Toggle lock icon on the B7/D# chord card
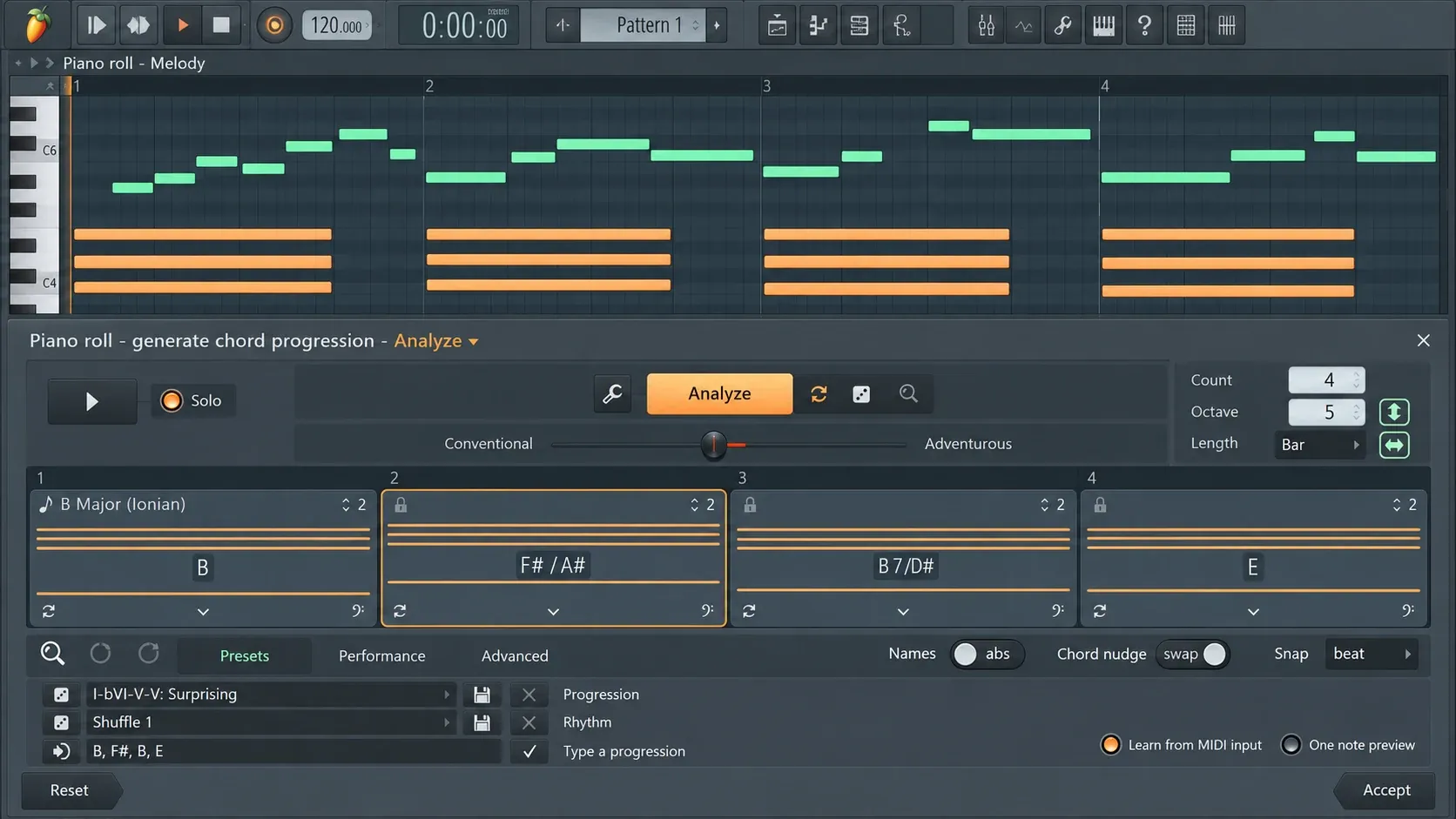Viewport: 1456px width, 819px height. pyautogui.click(x=750, y=505)
